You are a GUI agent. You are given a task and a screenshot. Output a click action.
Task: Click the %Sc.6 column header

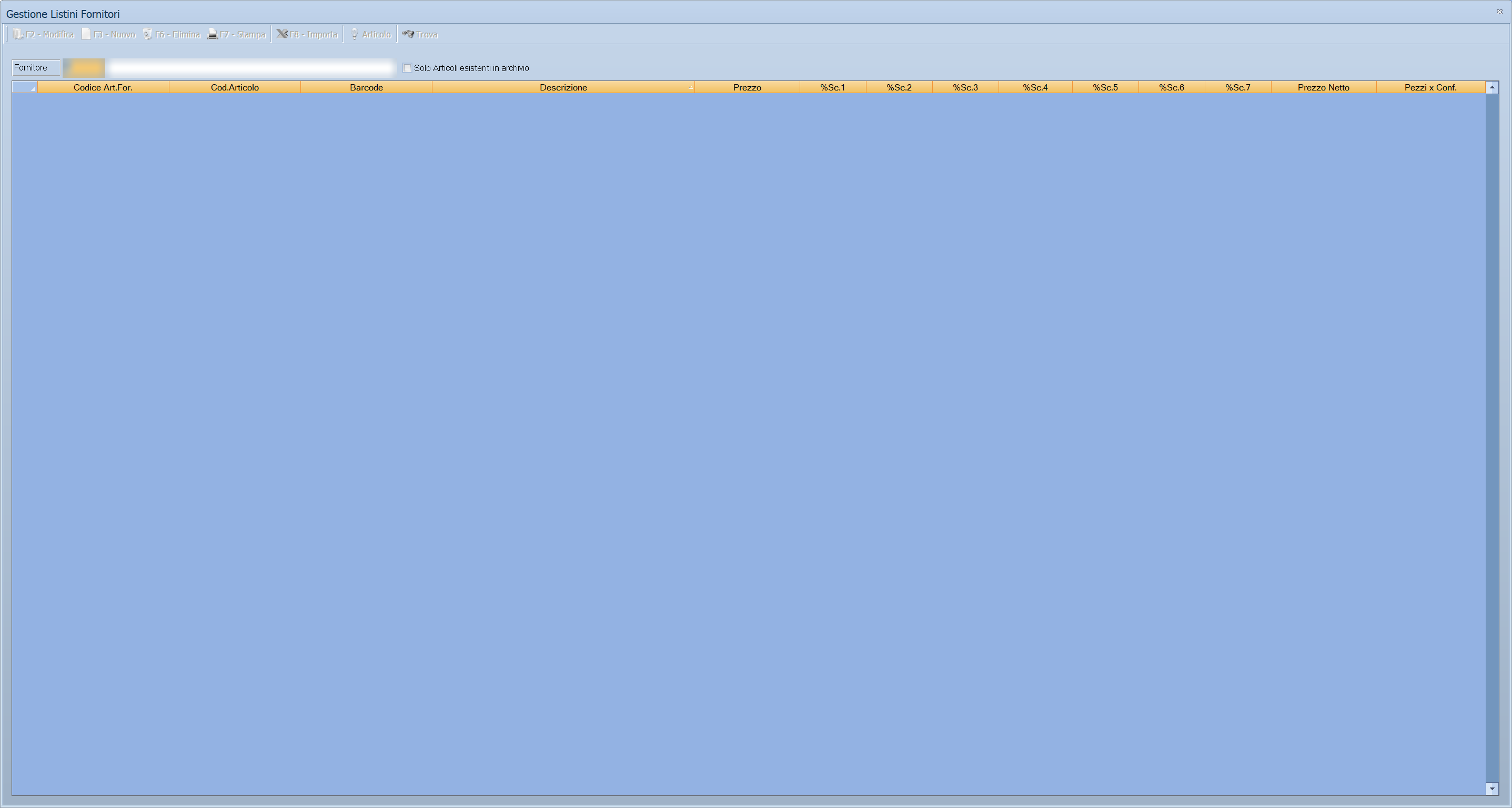1172,87
